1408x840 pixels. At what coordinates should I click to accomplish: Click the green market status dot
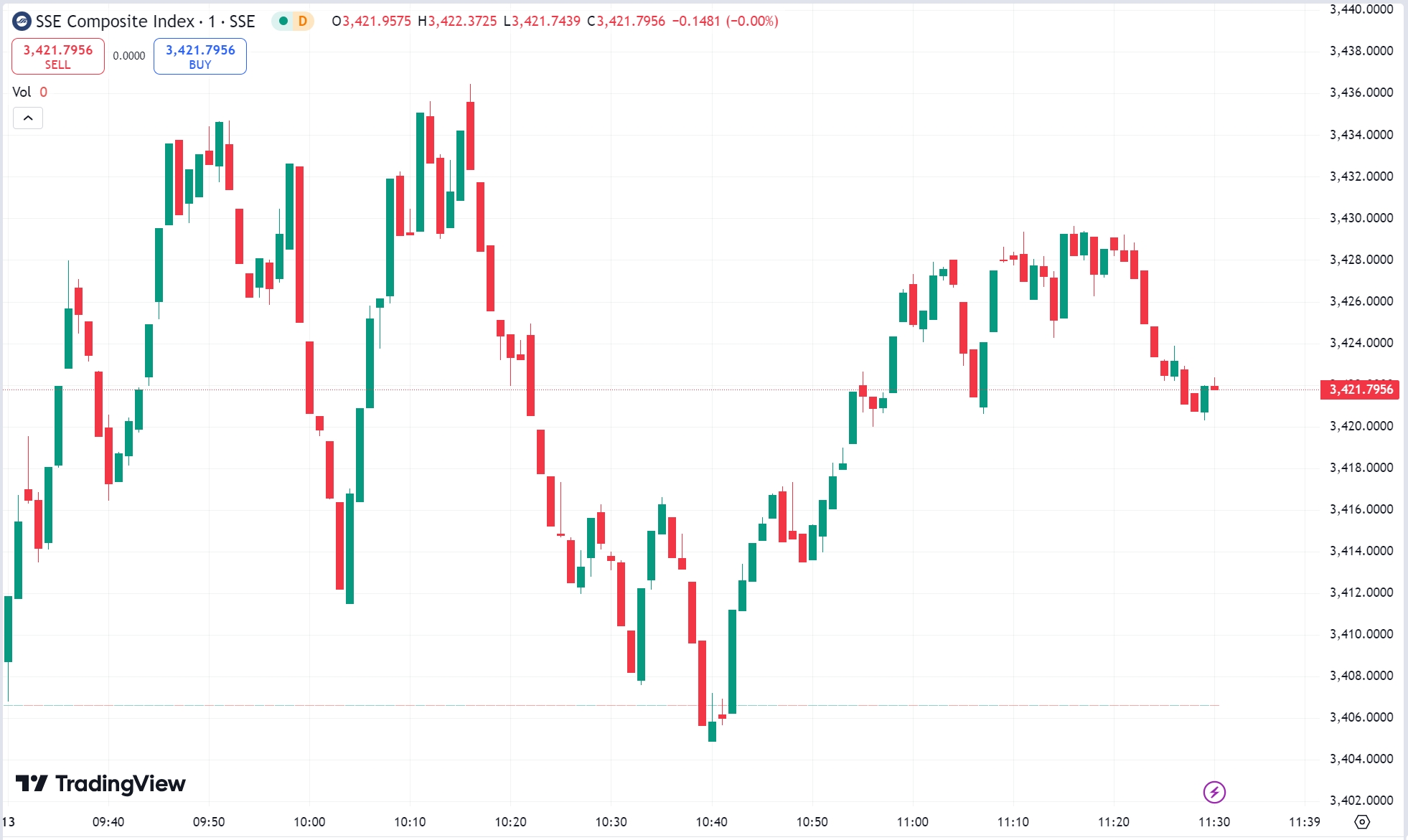[283, 22]
